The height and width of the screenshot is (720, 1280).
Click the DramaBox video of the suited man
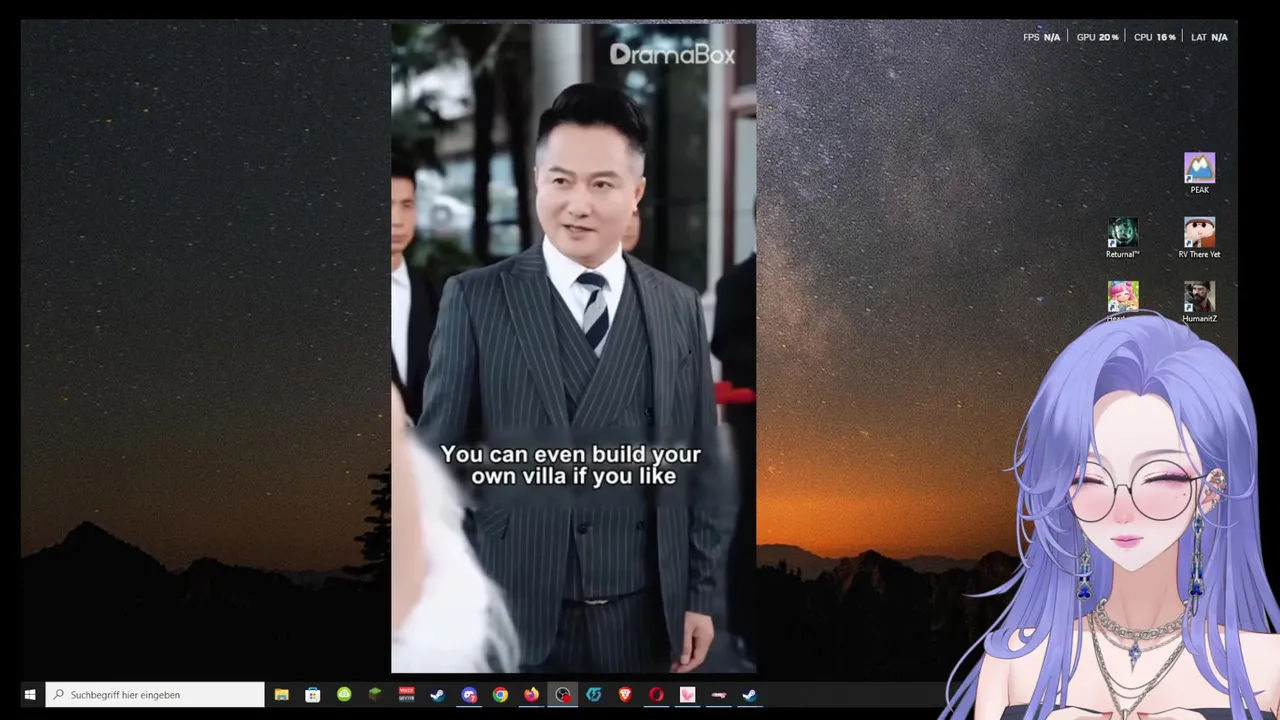pyautogui.click(x=573, y=348)
